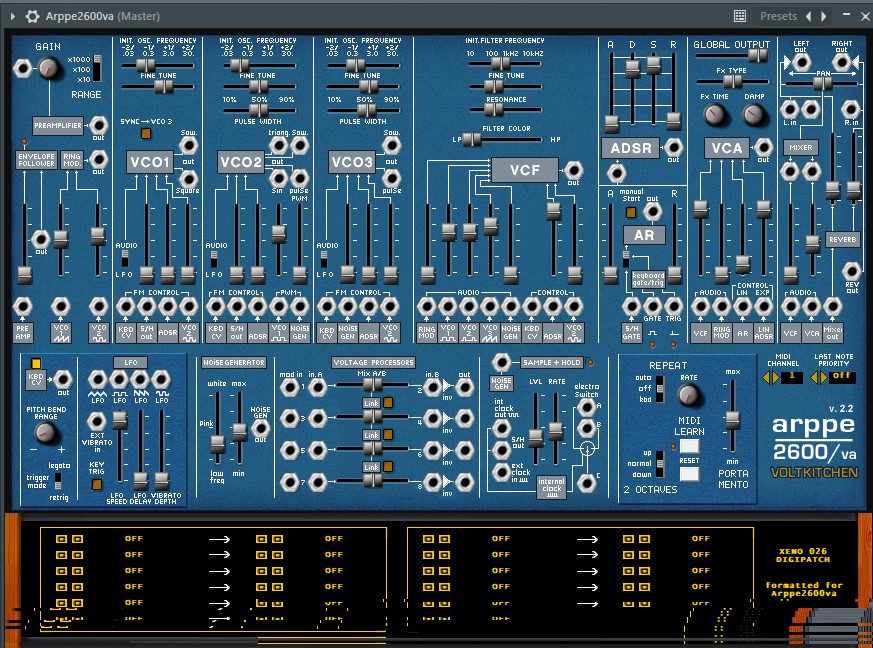Image resolution: width=873 pixels, height=648 pixels.
Task: Click the VCF audio out jack
Action: 574,171
